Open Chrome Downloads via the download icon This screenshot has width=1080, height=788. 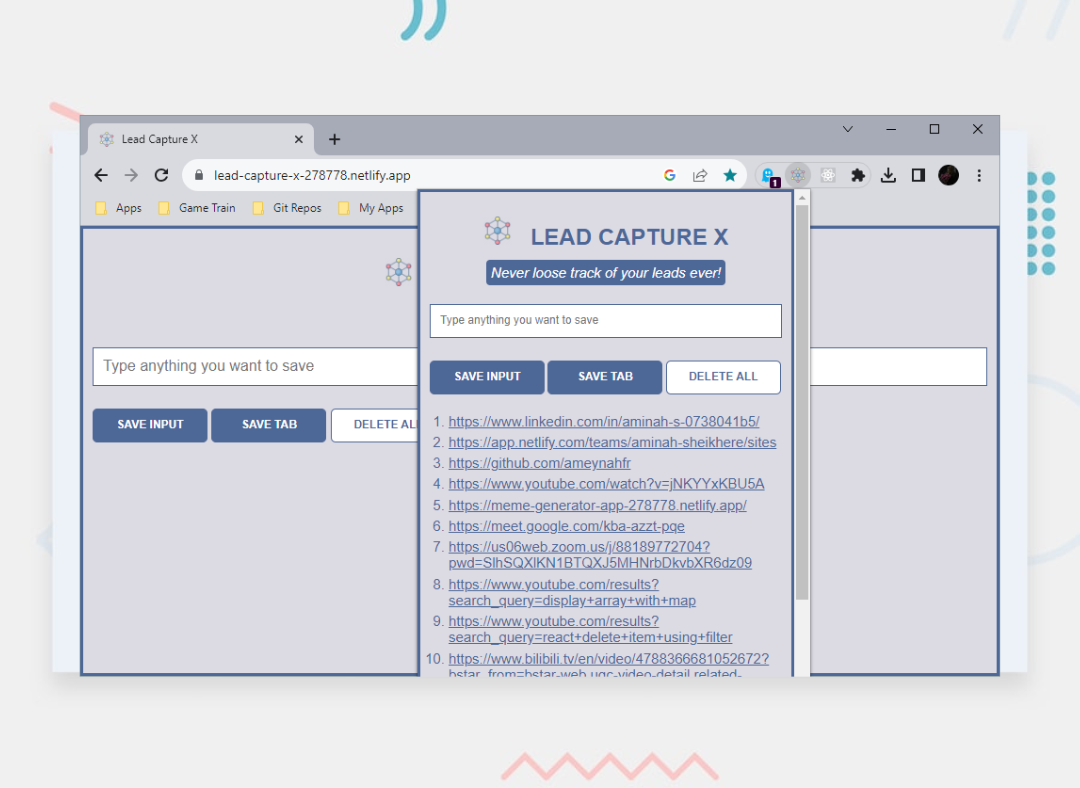click(888, 175)
